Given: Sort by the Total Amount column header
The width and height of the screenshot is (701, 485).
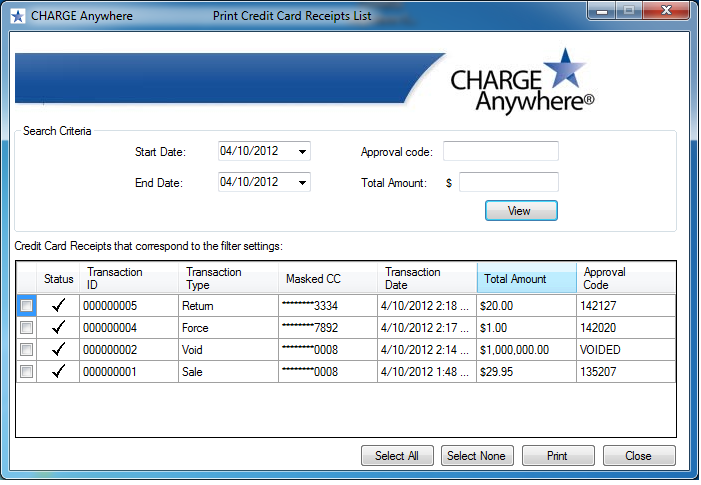Looking at the screenshot, I should (526, 279).
